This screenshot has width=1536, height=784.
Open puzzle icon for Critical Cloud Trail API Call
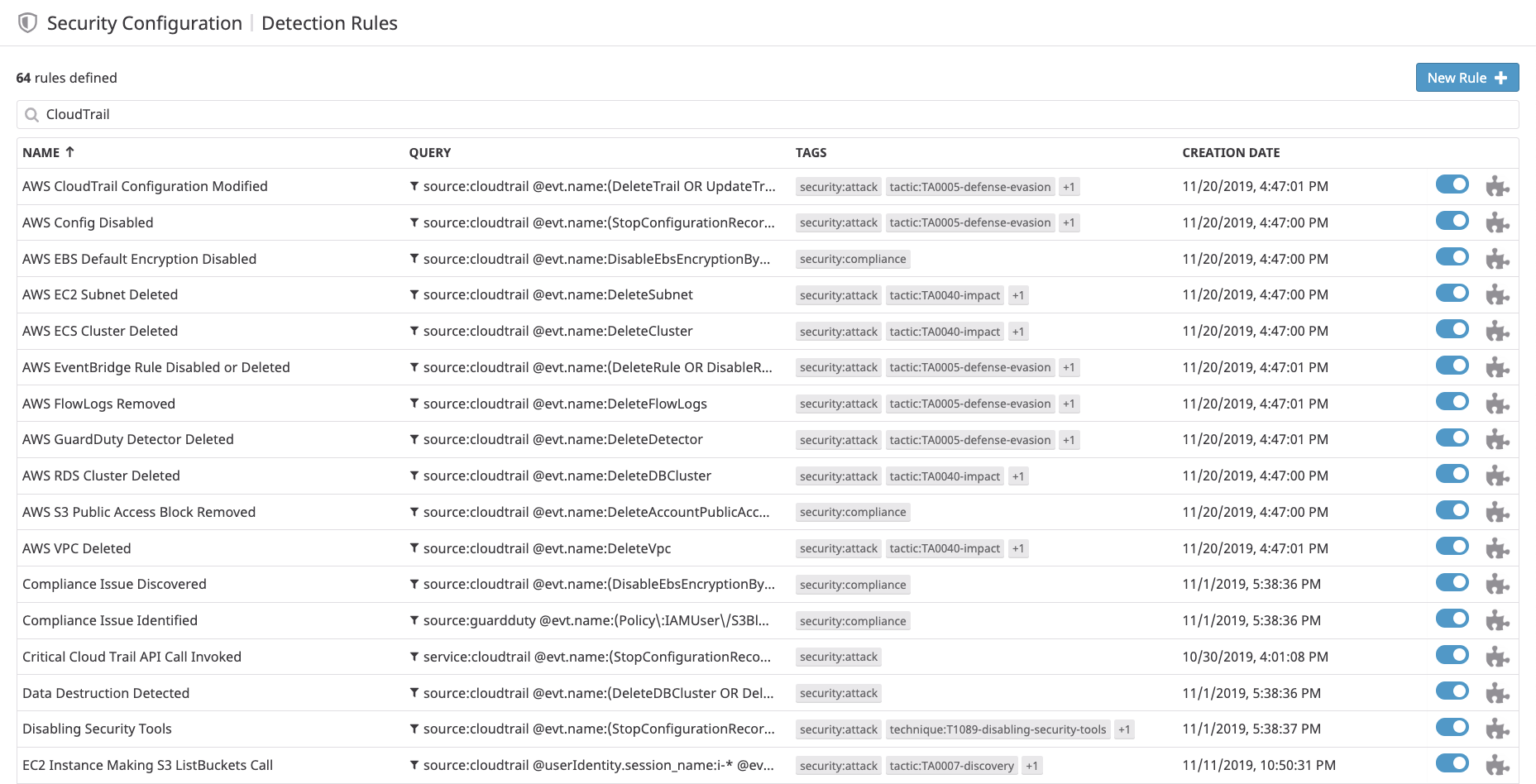[x=1497, y=657]
